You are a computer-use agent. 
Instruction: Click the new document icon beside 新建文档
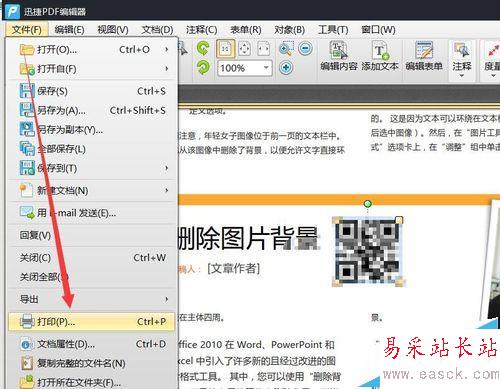27,190
